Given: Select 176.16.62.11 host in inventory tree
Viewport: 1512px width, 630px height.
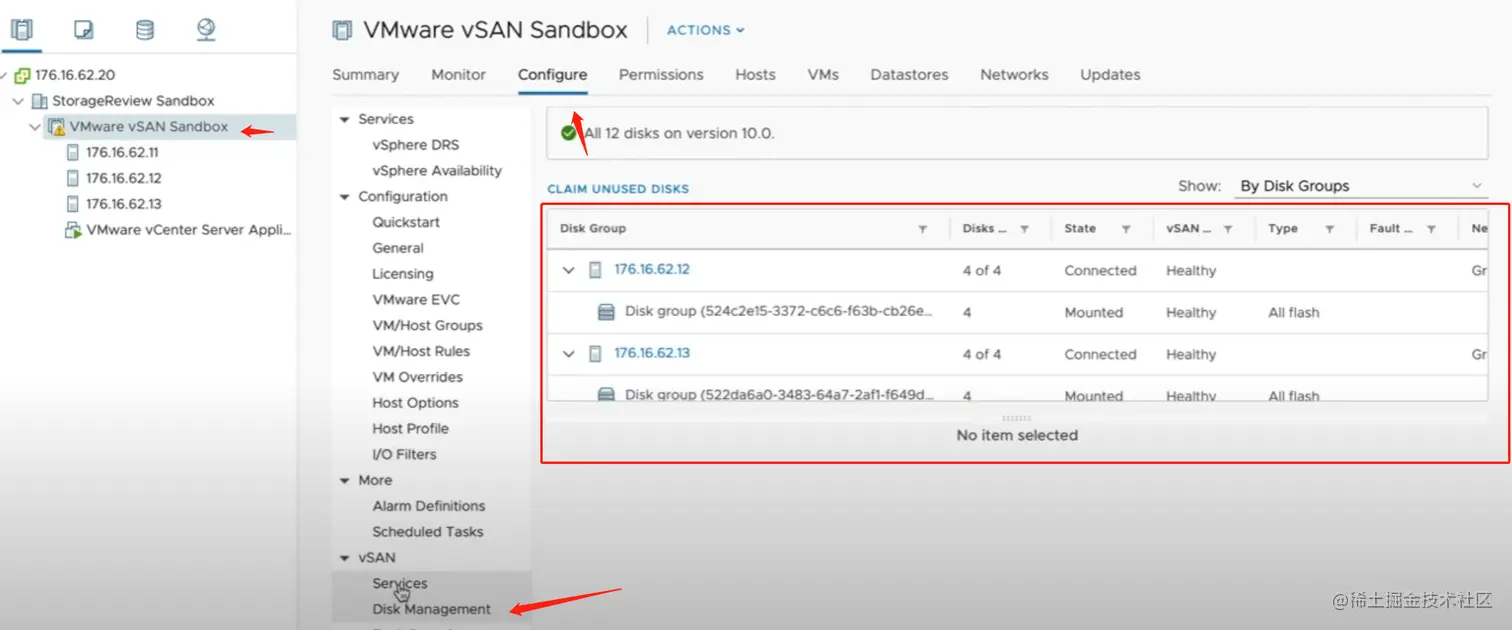Looking at the screenshot, I should (122, 153).
